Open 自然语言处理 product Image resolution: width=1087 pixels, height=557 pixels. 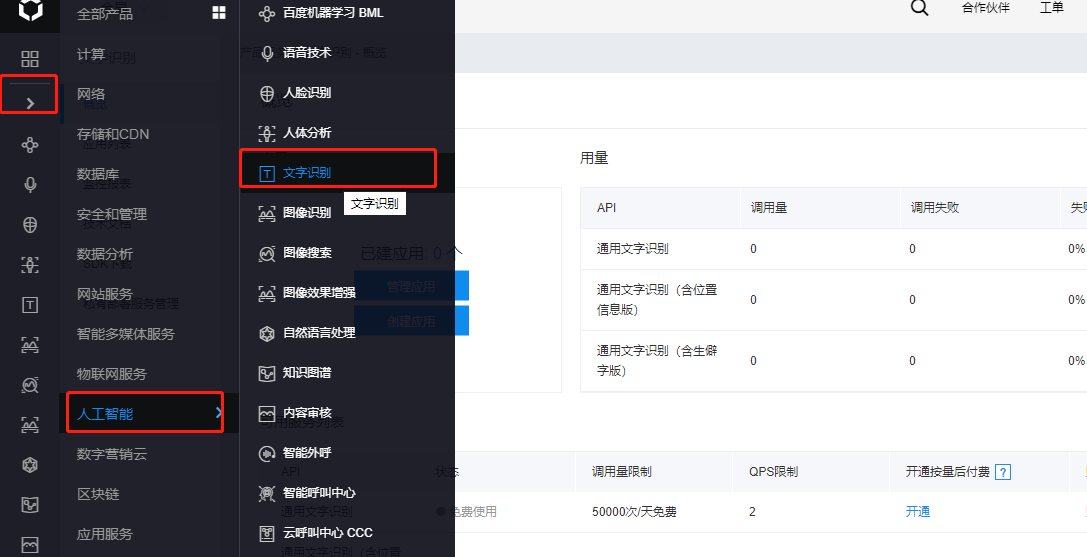click(x=319, y=333)
